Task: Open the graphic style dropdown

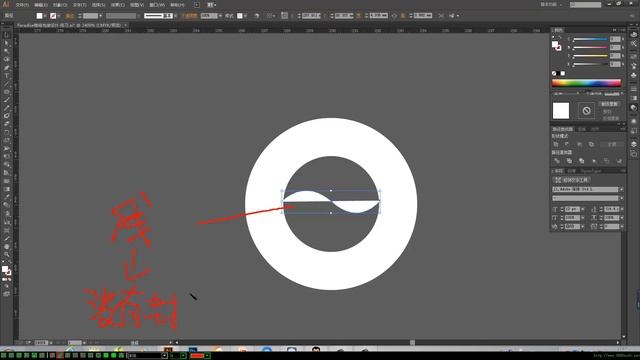Action: (x=245, y=16)
